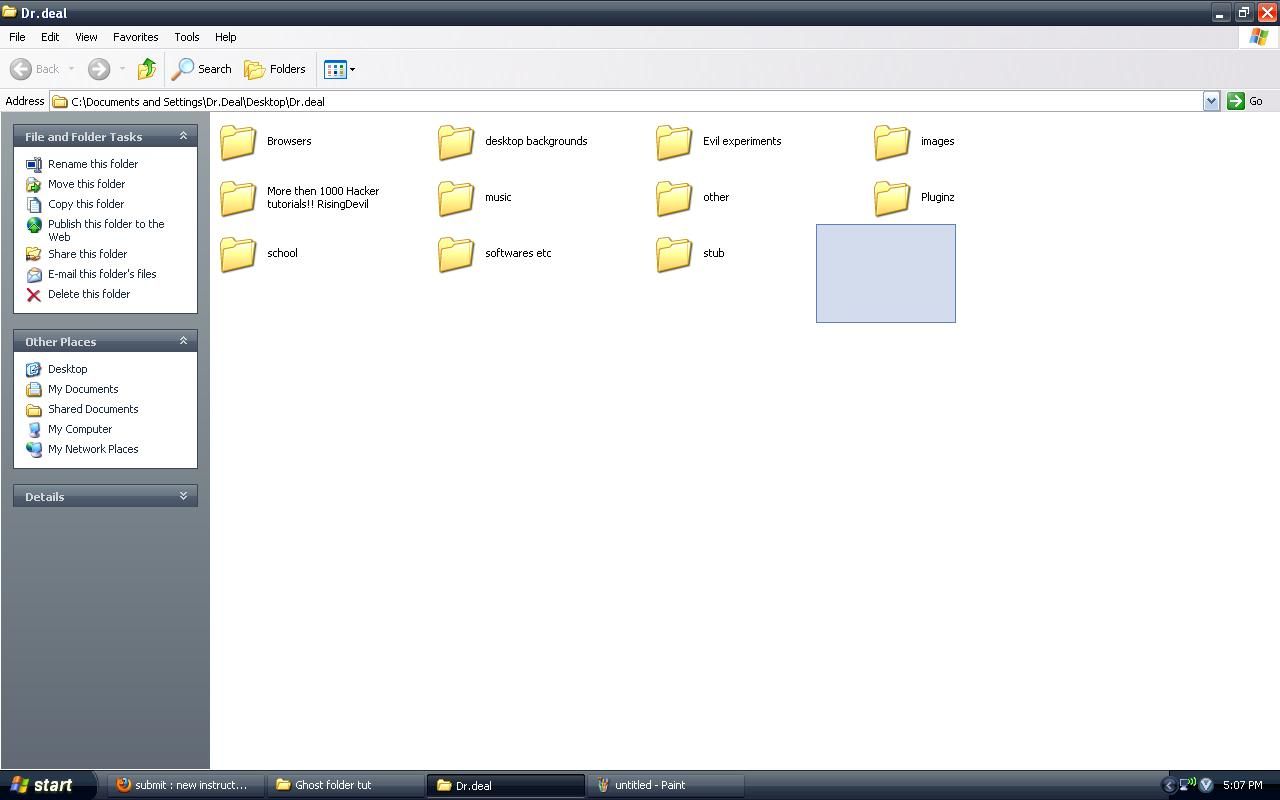Click the Up one level folder icon
This screenshot has width=1280, height=800.
(146, 68)
